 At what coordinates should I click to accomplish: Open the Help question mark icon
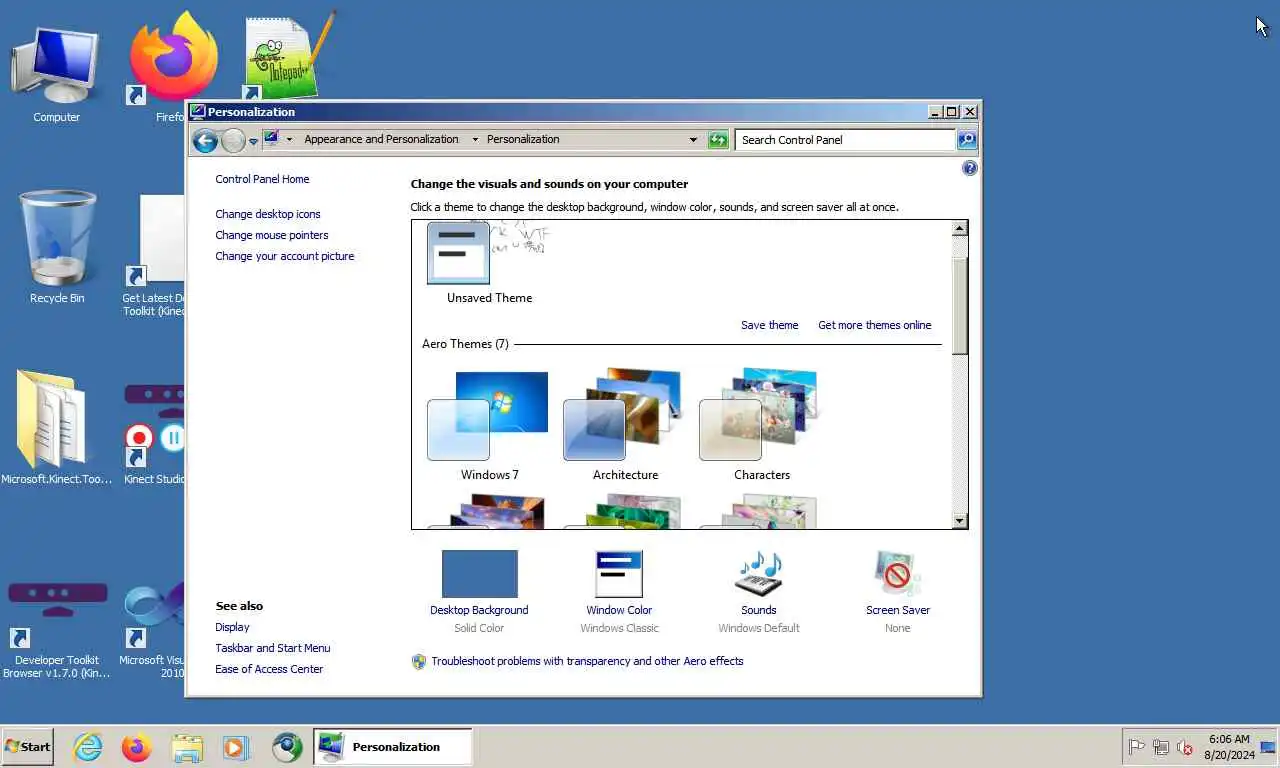pyautogui.click(x=969, y=168)
